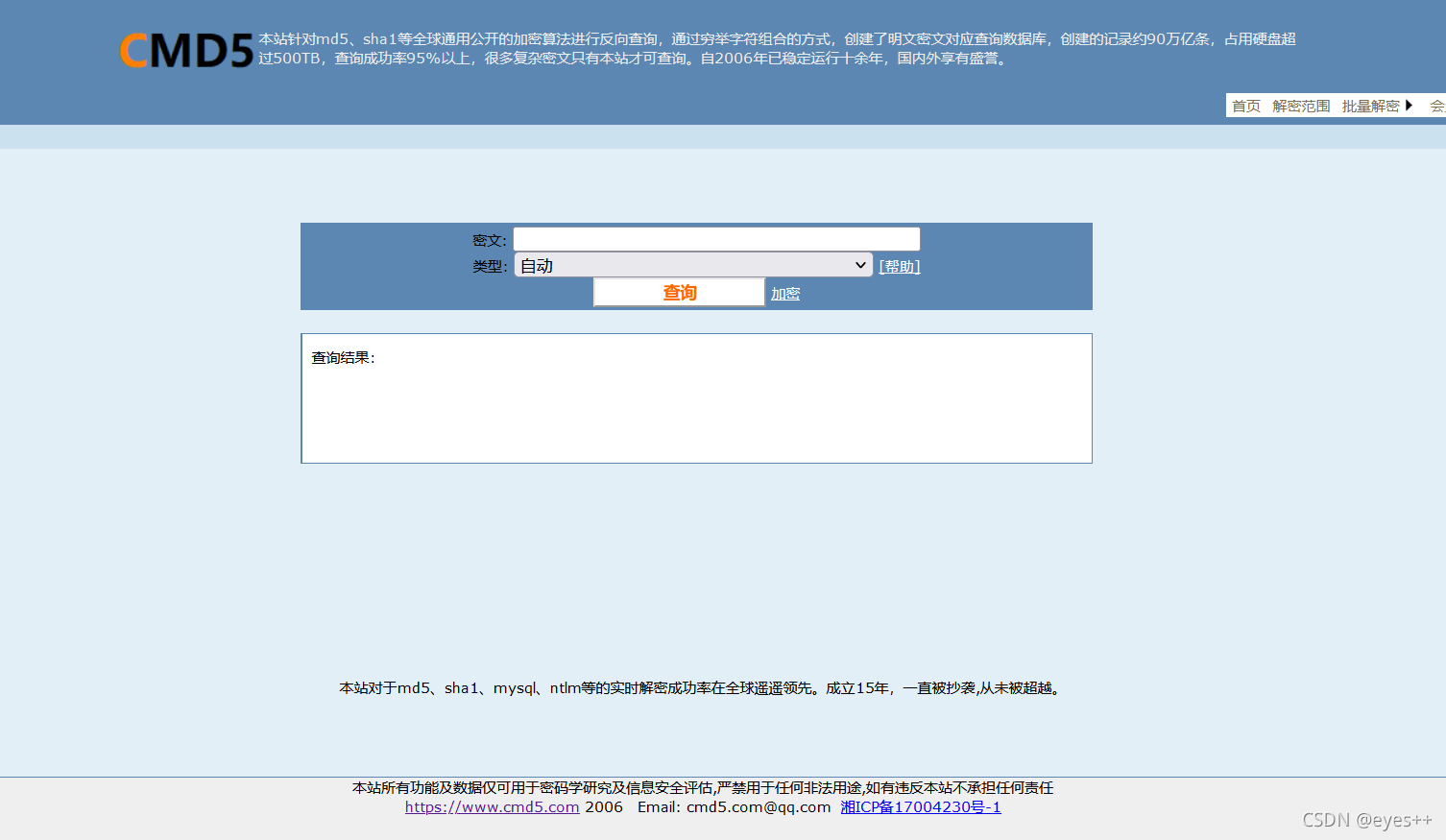
Task: Click the orange 查询 query button
Action: click(x=679, y=292)
